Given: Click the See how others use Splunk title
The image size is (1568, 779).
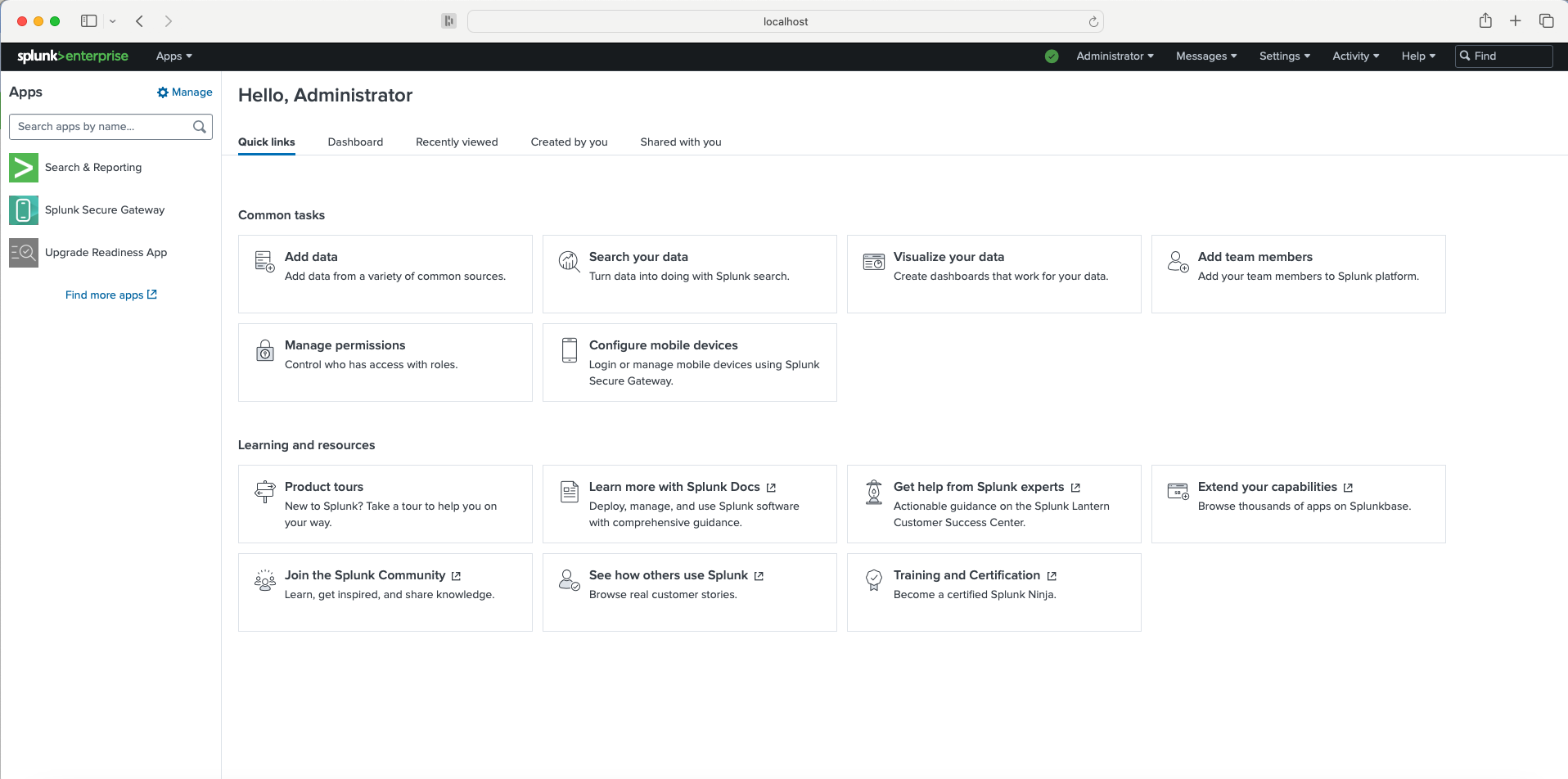Looking at the screenshot, I should (x=669, y=575).
